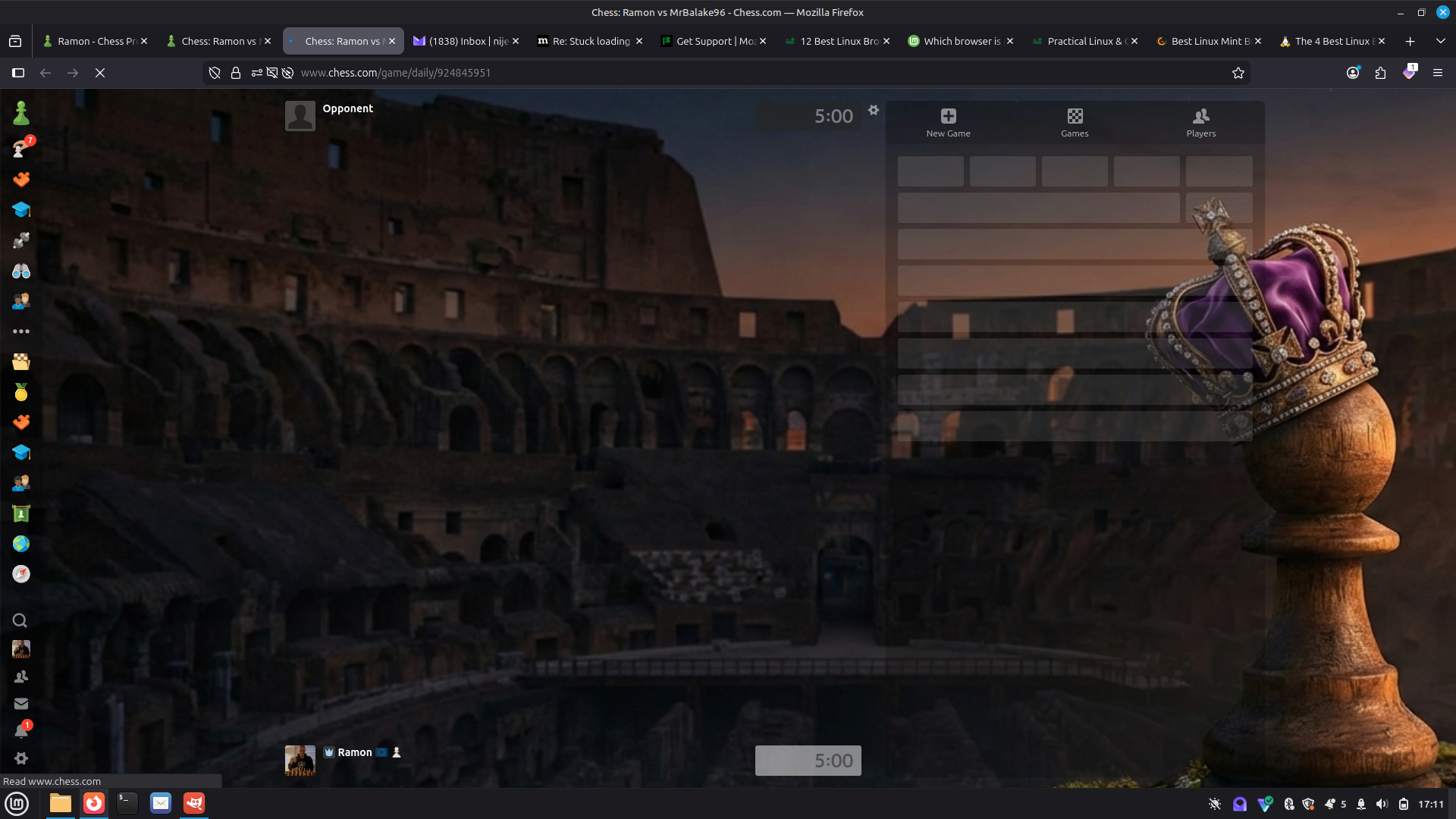Open the board settings gear near opponent clock
1456x819 pixels.
tap(874, 110)
